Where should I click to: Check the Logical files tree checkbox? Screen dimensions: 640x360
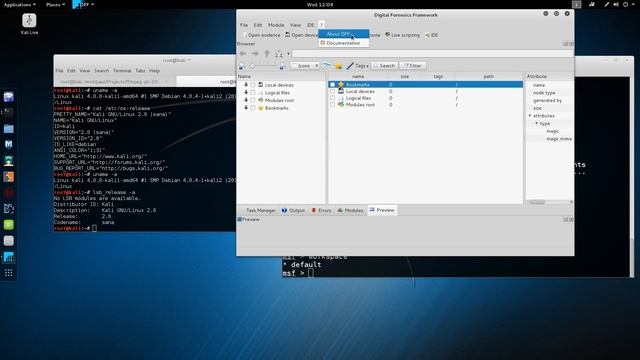click(253, 93)
